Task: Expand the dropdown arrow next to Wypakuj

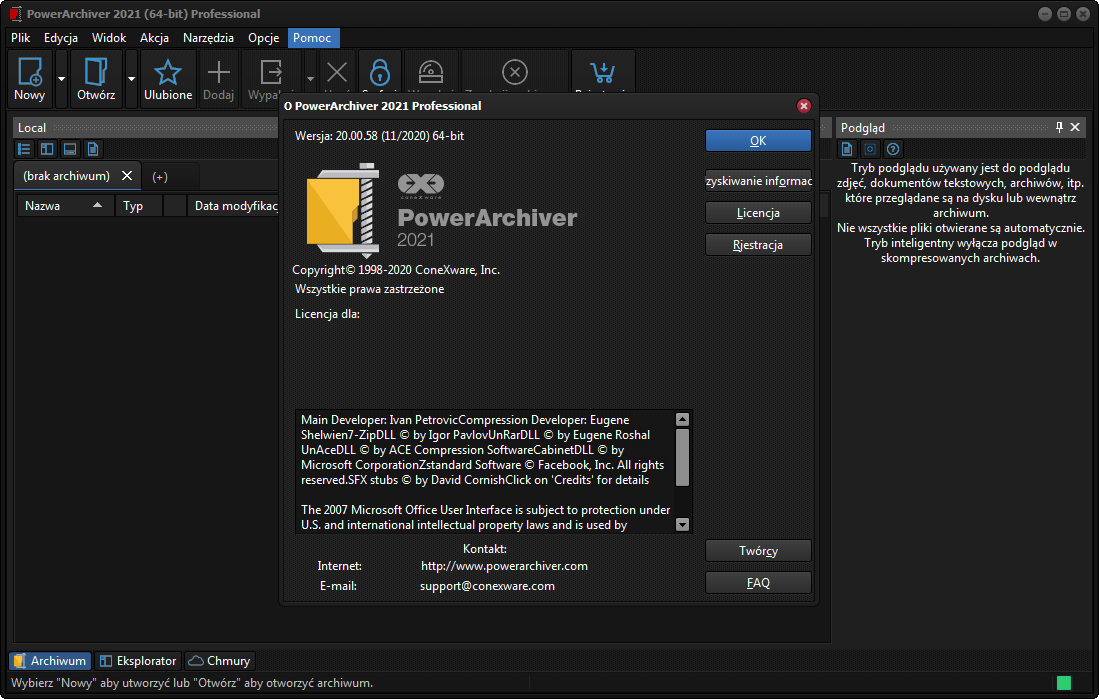Action: coord(310,79)
